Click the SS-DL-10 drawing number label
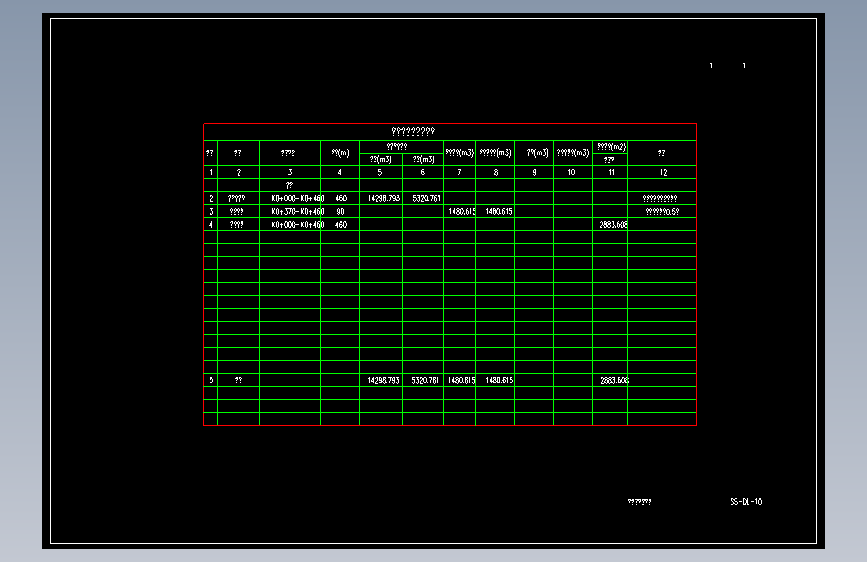Image resolution: width=867 pixels, height=562 pixels. tap(746, 502)
